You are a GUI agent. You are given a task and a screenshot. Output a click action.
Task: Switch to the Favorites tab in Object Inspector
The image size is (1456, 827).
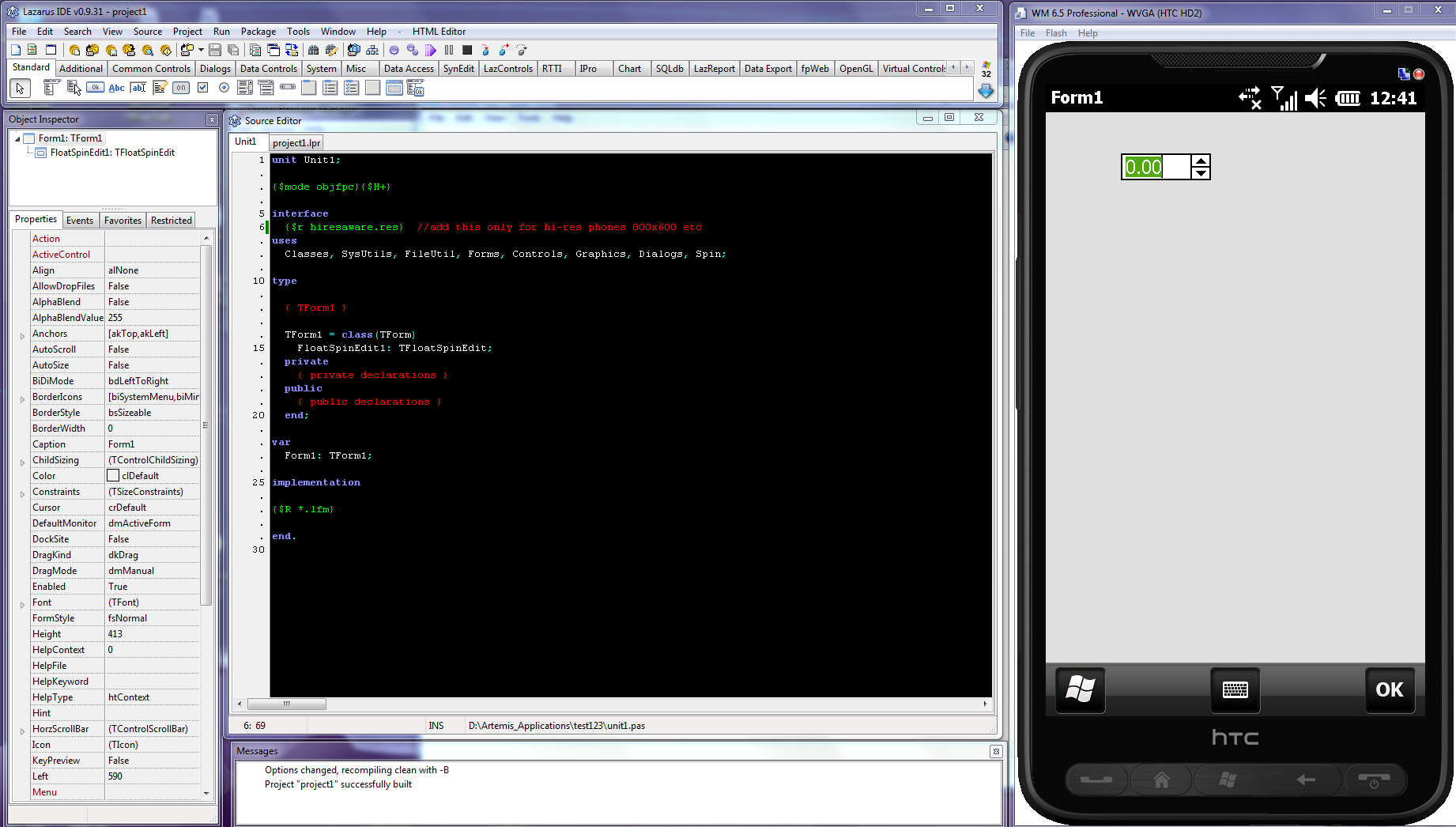pos(123,221)
